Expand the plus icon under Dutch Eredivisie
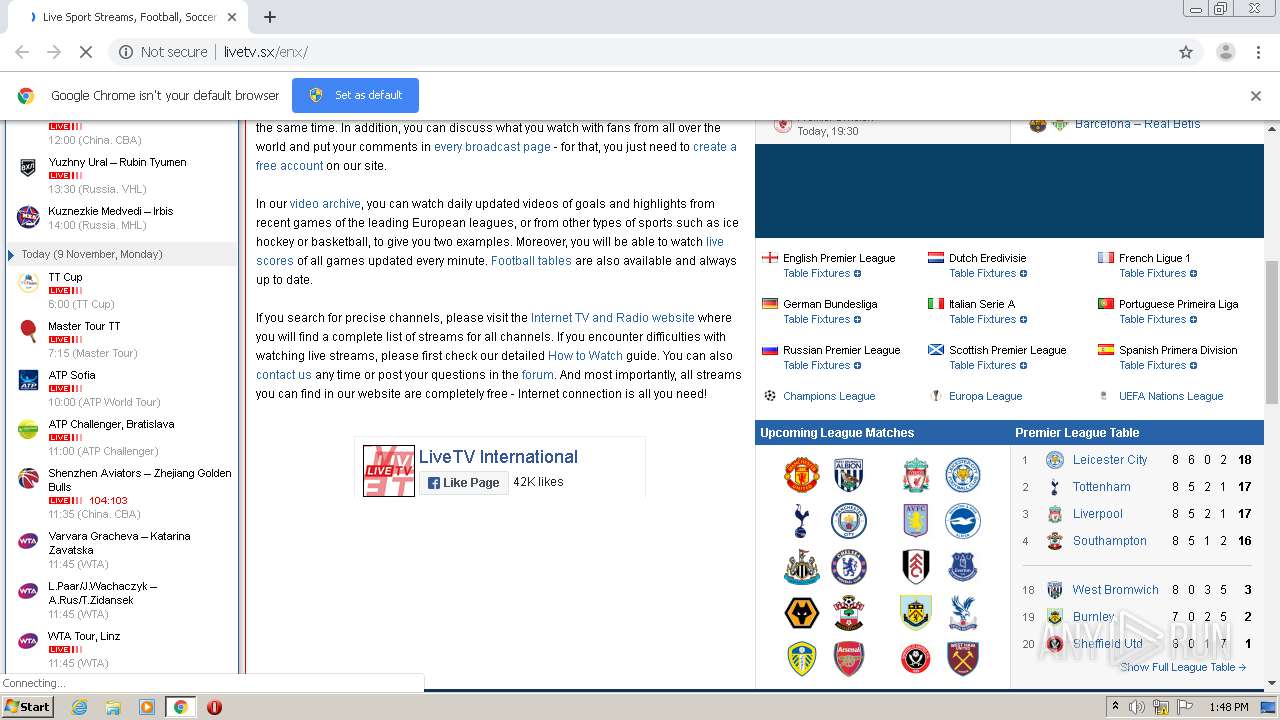 click(1023, 274)
